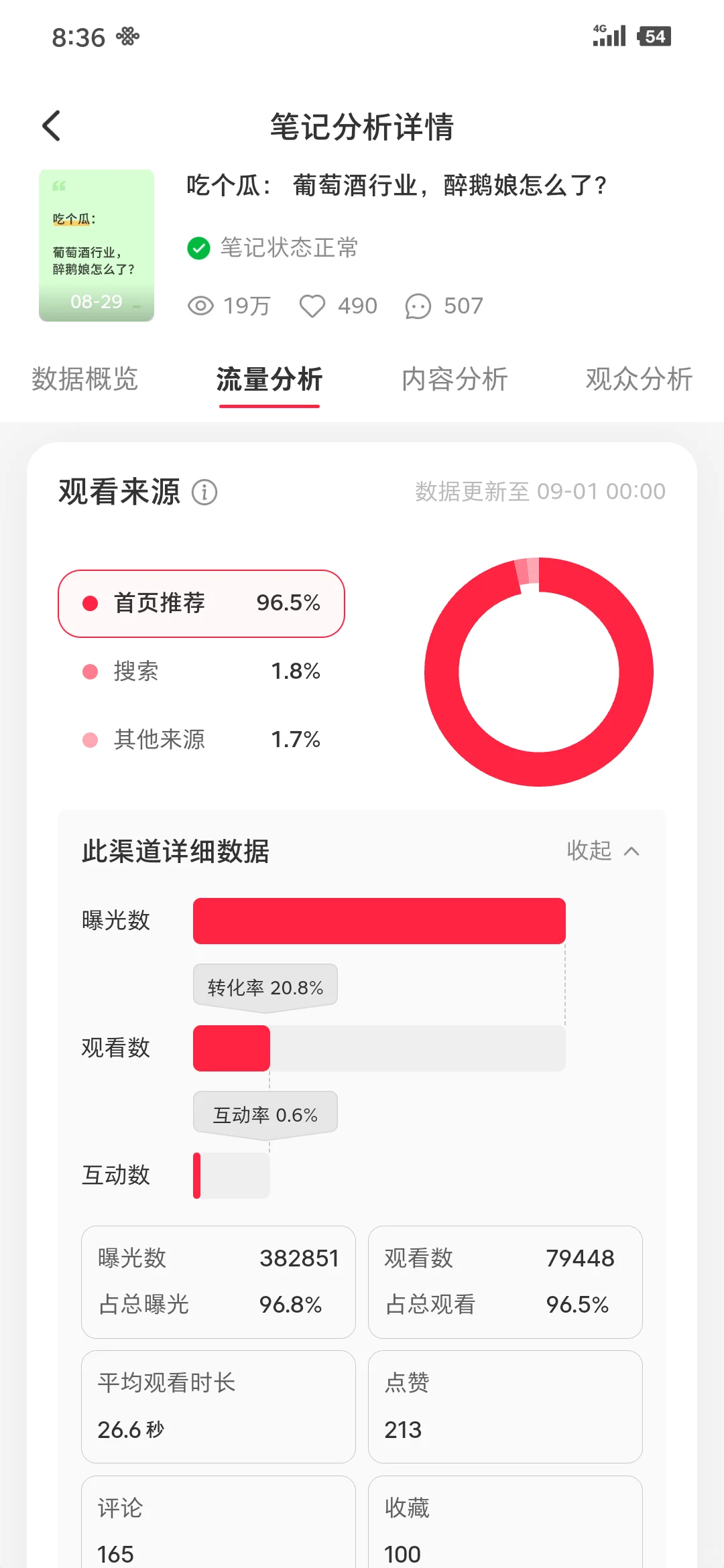Click the chevron next to 收起
724x1568 pixels.
[x=631, y=851]
